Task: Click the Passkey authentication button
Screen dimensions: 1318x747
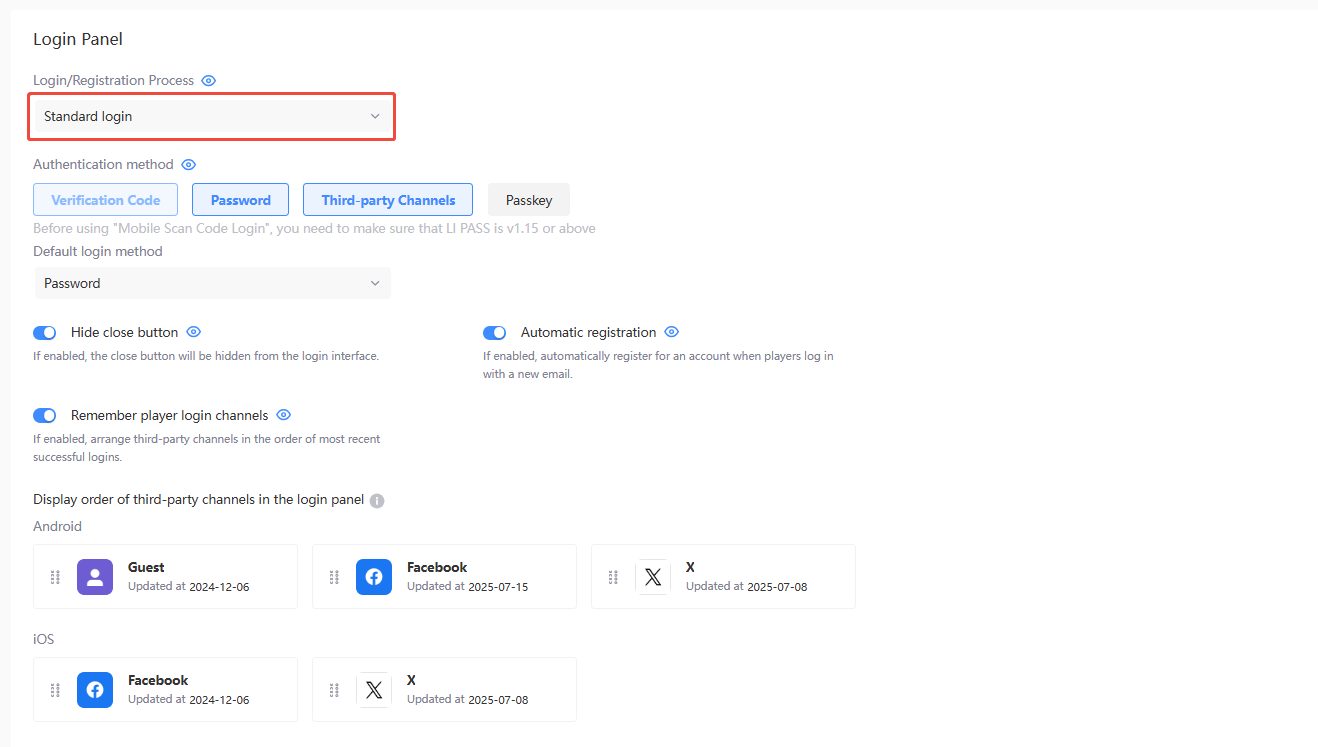Action: (x=528, y=199)
